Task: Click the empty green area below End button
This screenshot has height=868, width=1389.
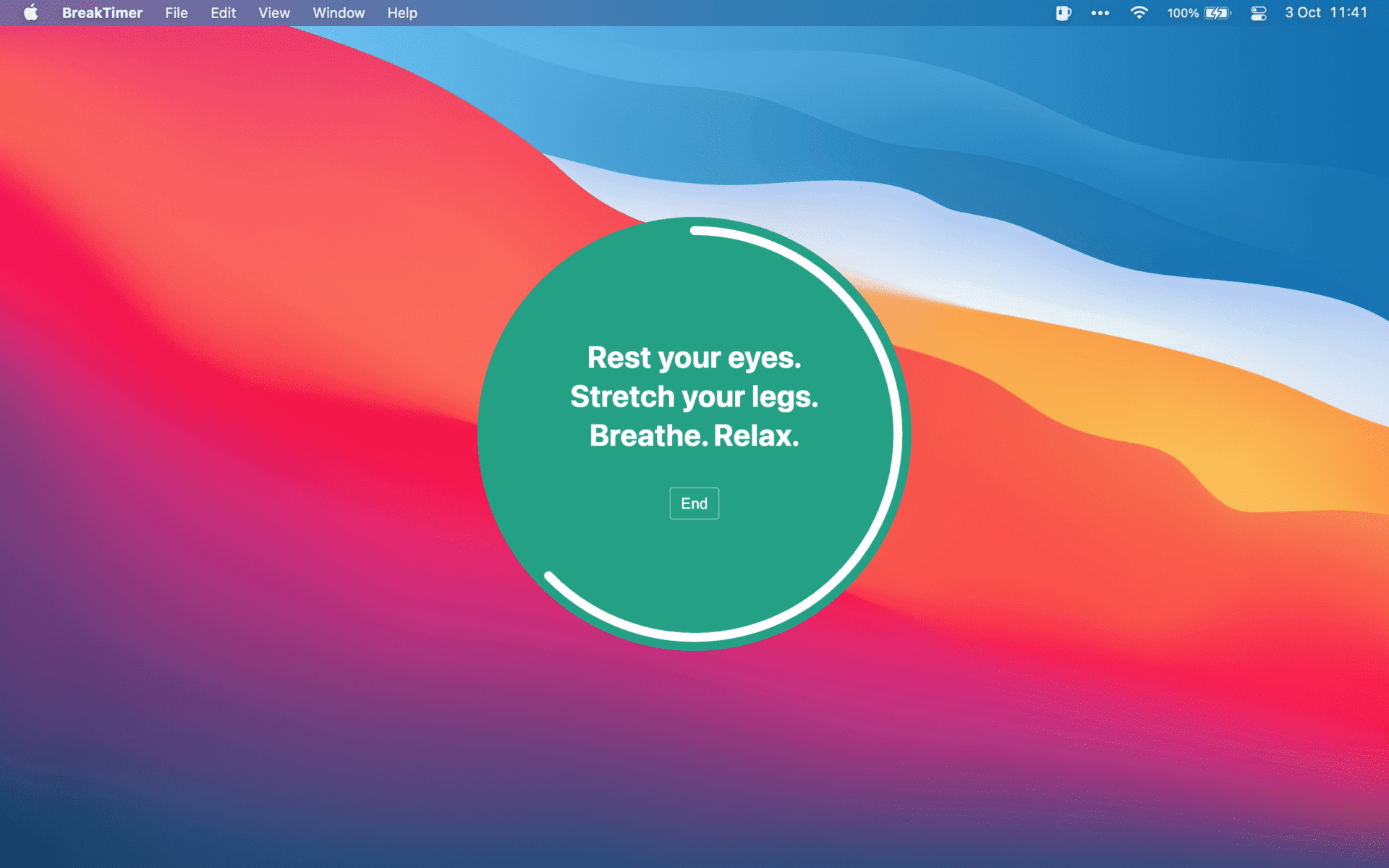Action: pyautogui.click(x=694, y=571)
